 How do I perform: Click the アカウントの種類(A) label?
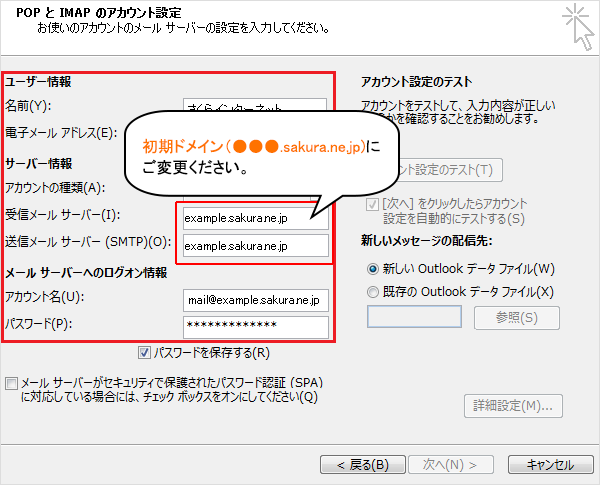[55, 187]
